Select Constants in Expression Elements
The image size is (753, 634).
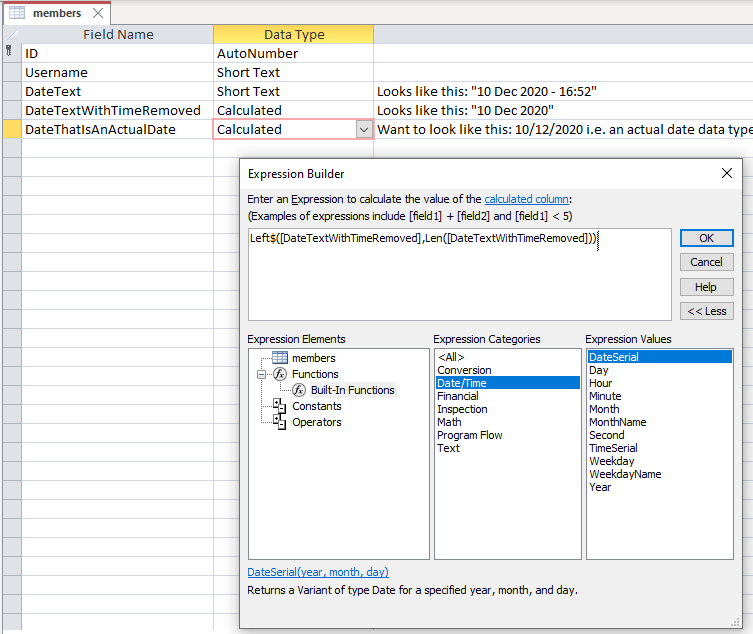316,406
